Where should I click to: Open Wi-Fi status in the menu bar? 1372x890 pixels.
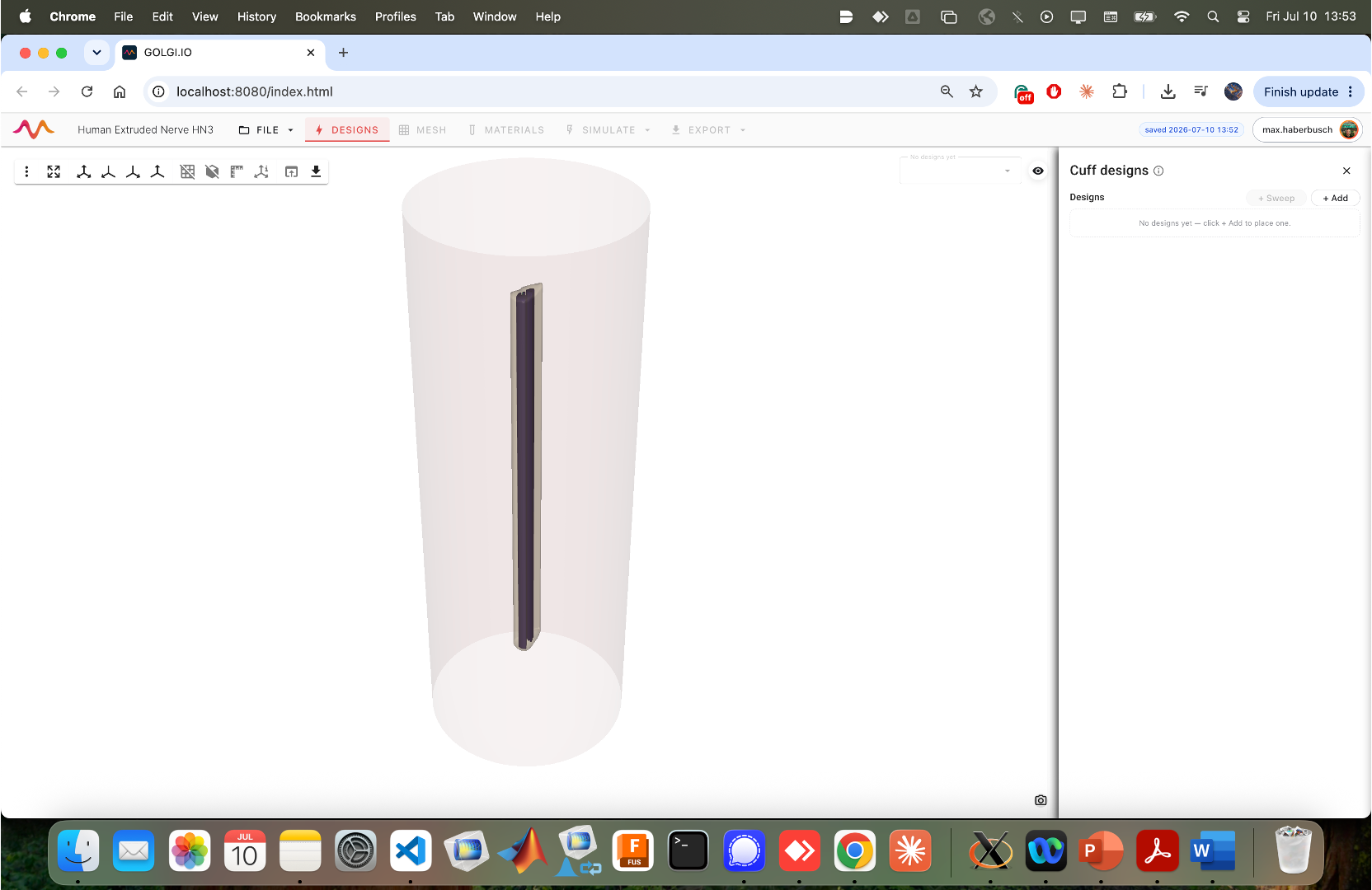(x=1182, y=16)
